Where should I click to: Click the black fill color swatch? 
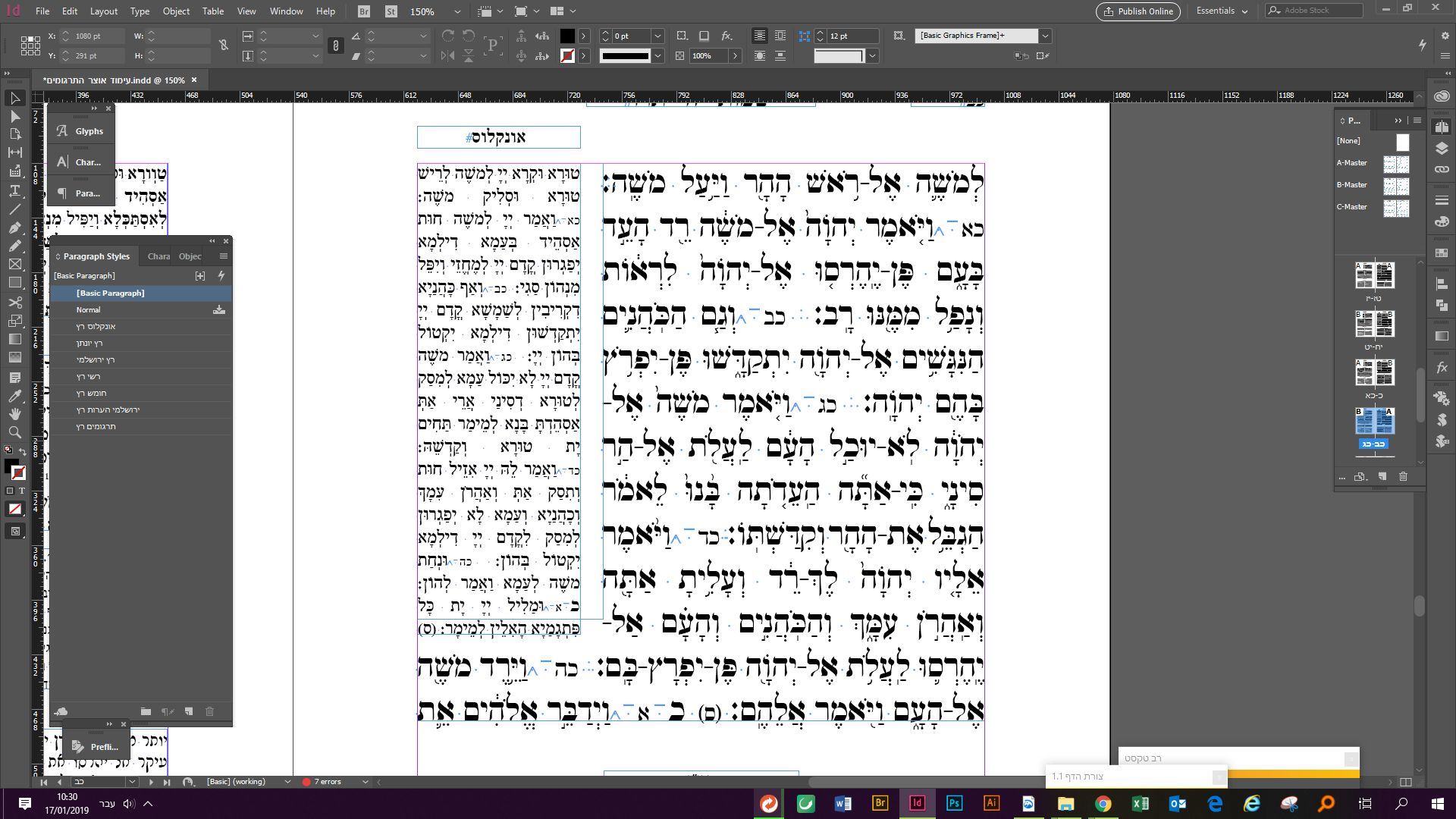coord(567,36)
